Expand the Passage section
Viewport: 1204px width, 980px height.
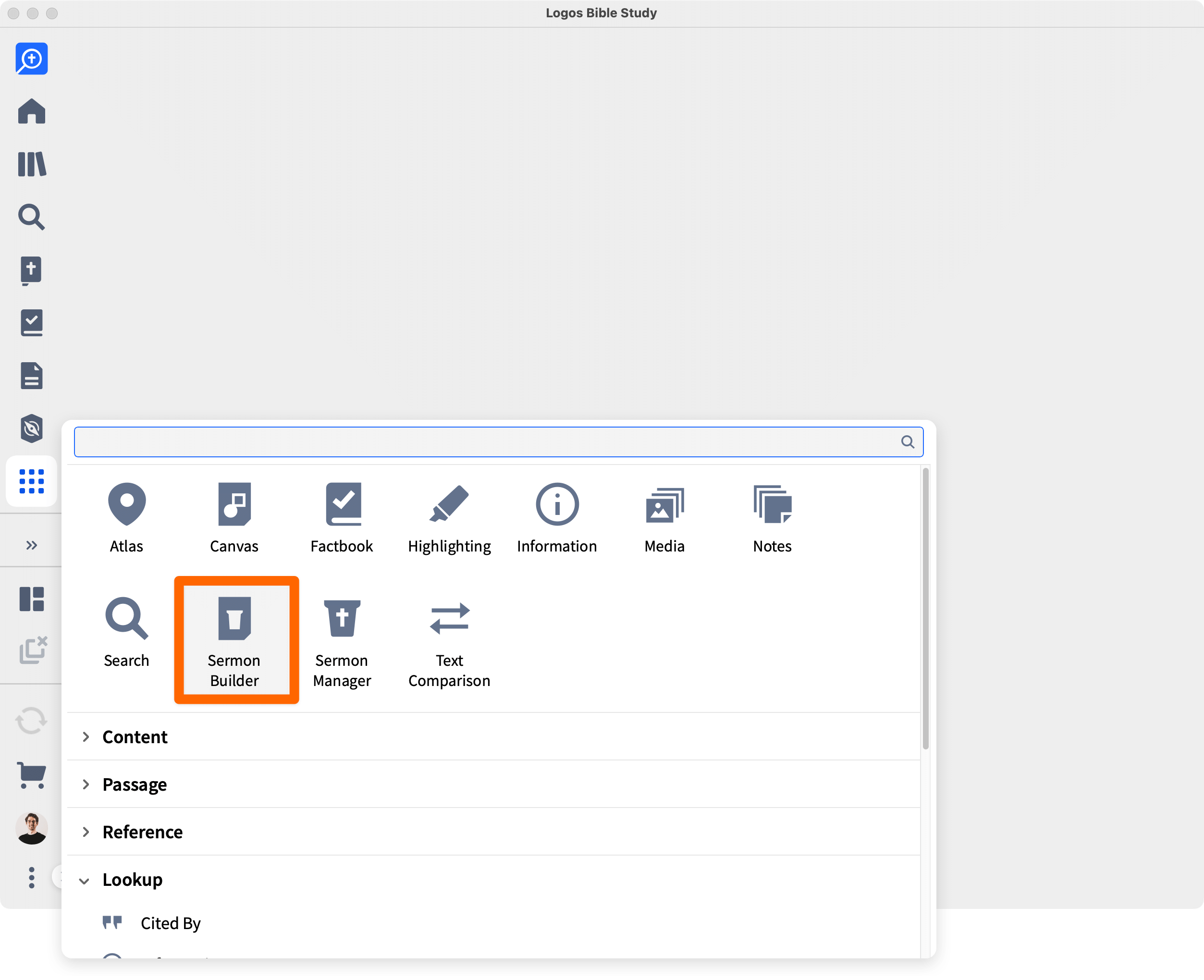pyautogui.click(x=493, y=784)
